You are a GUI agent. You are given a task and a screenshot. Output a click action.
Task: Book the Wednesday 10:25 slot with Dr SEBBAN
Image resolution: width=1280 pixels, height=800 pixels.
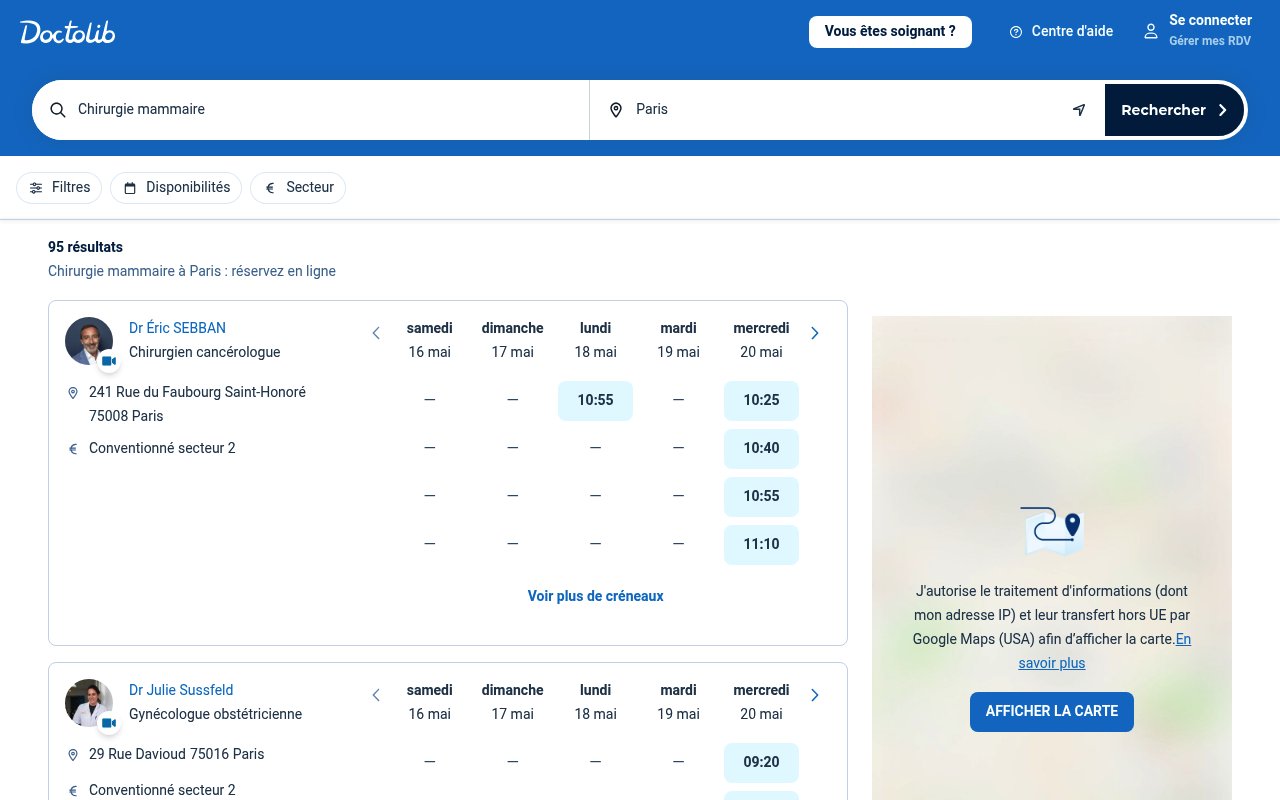point(761,401)
